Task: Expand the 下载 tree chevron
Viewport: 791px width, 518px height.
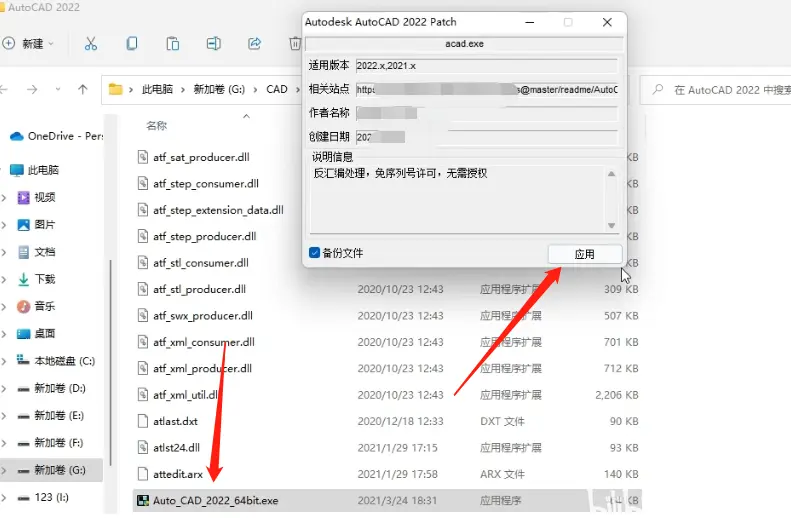Action: [4, 279]
